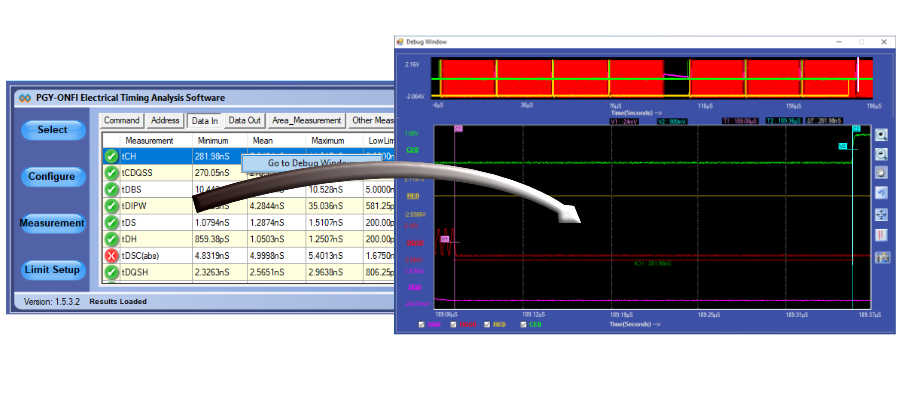Click the zoom in magnifier in Debug Window
The height and width of the screenshot is (400, 900).
click(x=881, y=135)
